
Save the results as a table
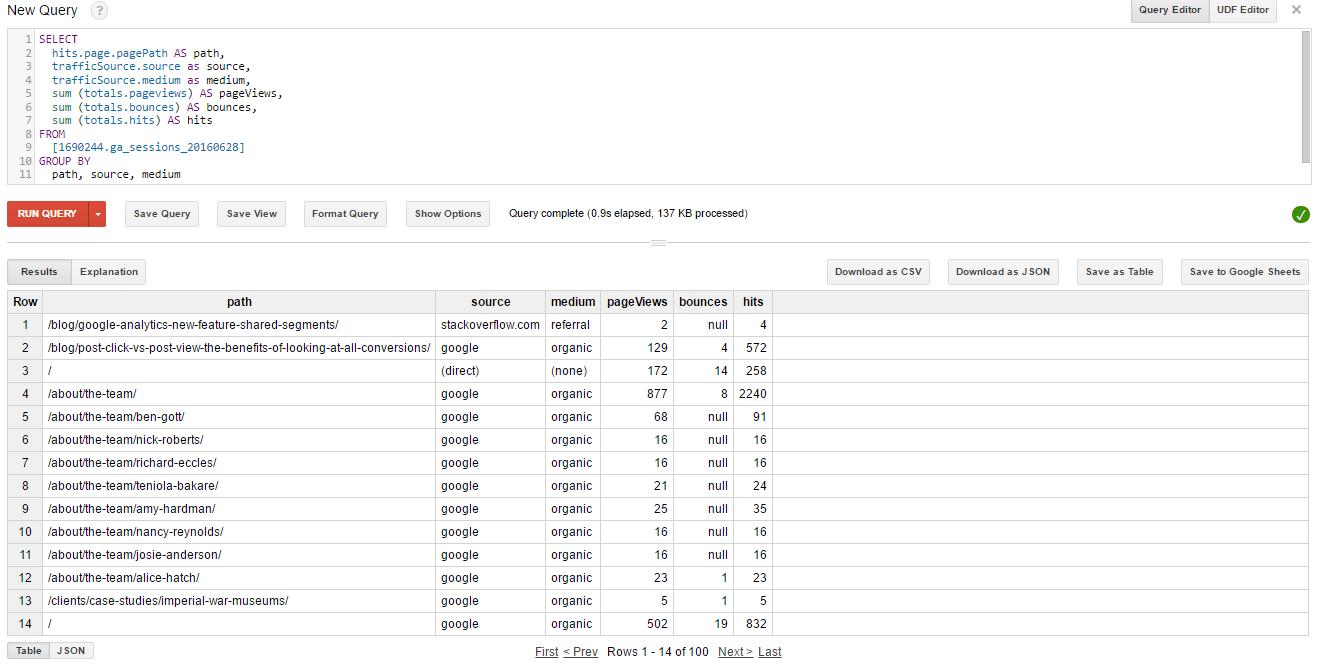tap(1119, 271)
